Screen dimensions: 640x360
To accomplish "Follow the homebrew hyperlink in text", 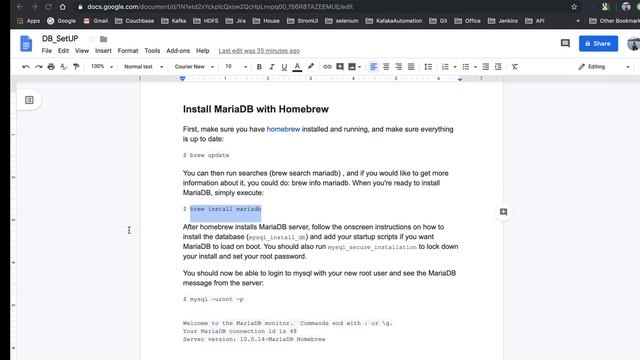I will click(283, 129).
